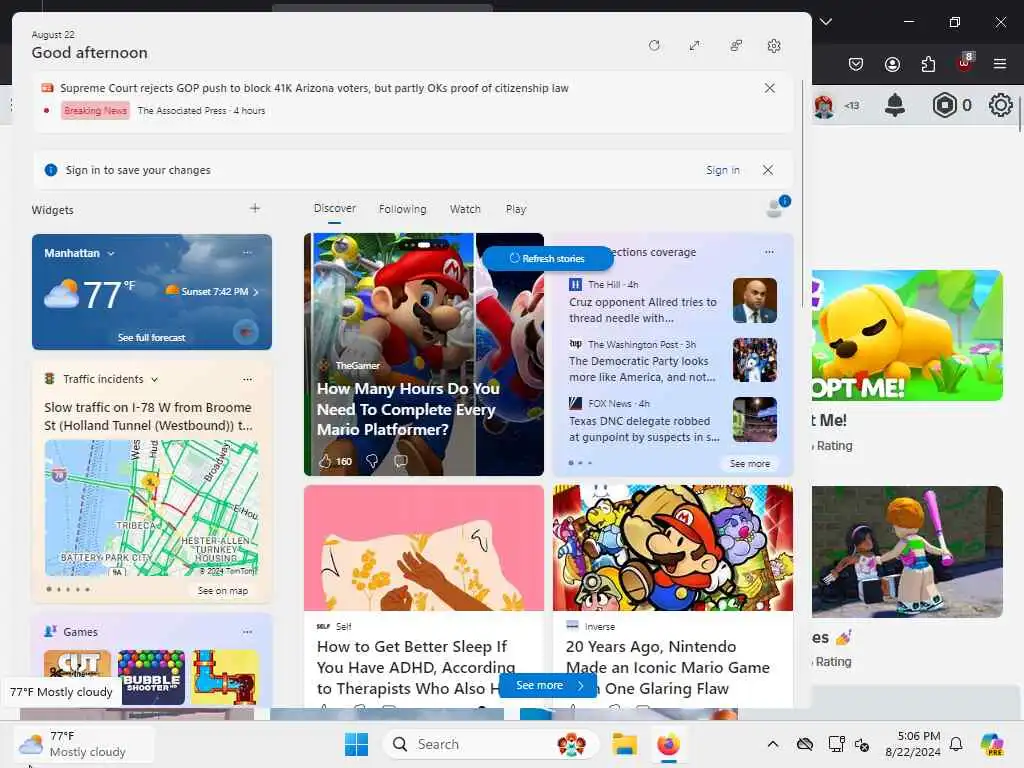
Task: Open taskbar weather widget 77°F Mostly cloudy
Action: (x=84, y=744)
